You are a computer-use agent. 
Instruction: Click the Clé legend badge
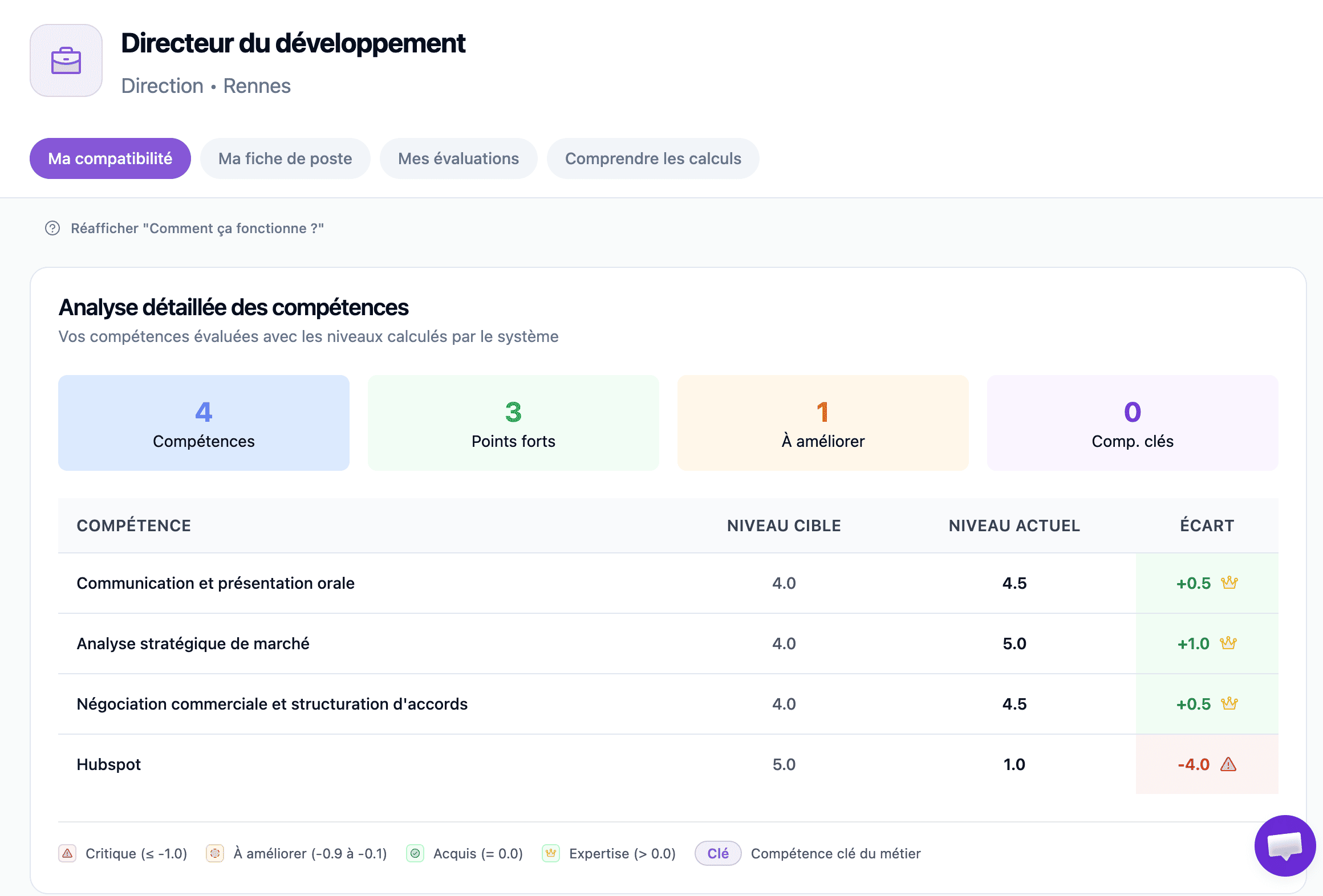point(718,853)
